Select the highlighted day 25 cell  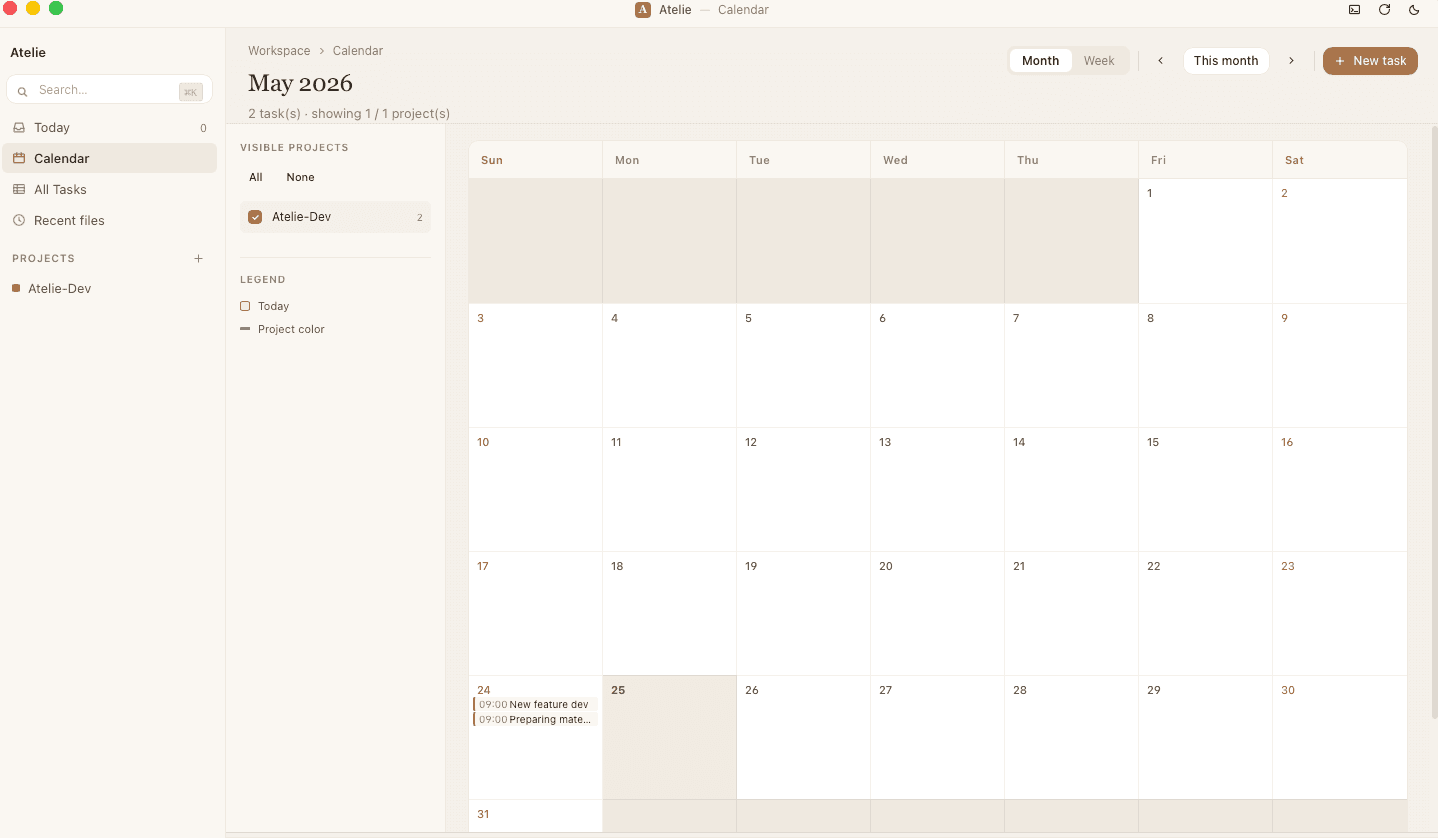(670, 738)
